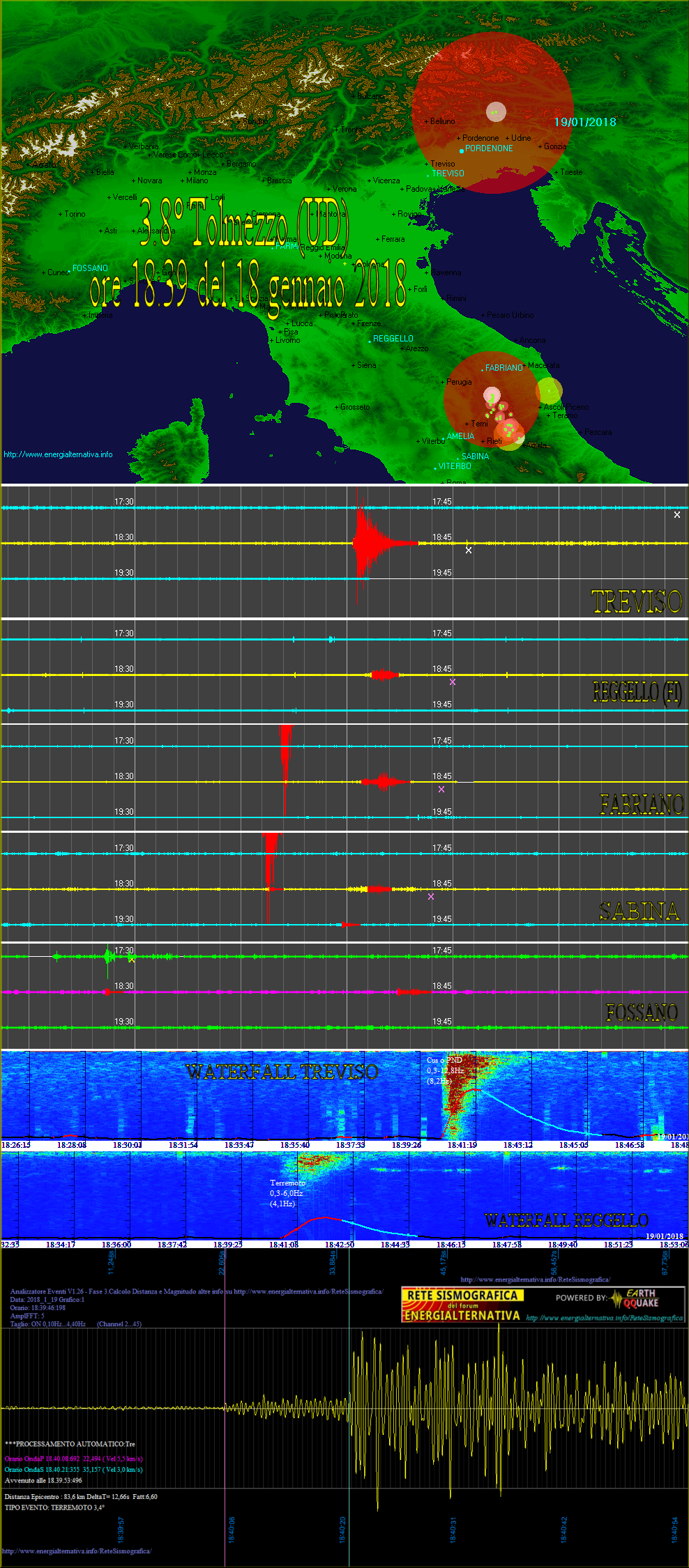Click 18:41:08 timestamp on REGGELLO waterfall
The image size is (689, 1568).
click(x=284, y=1245)
